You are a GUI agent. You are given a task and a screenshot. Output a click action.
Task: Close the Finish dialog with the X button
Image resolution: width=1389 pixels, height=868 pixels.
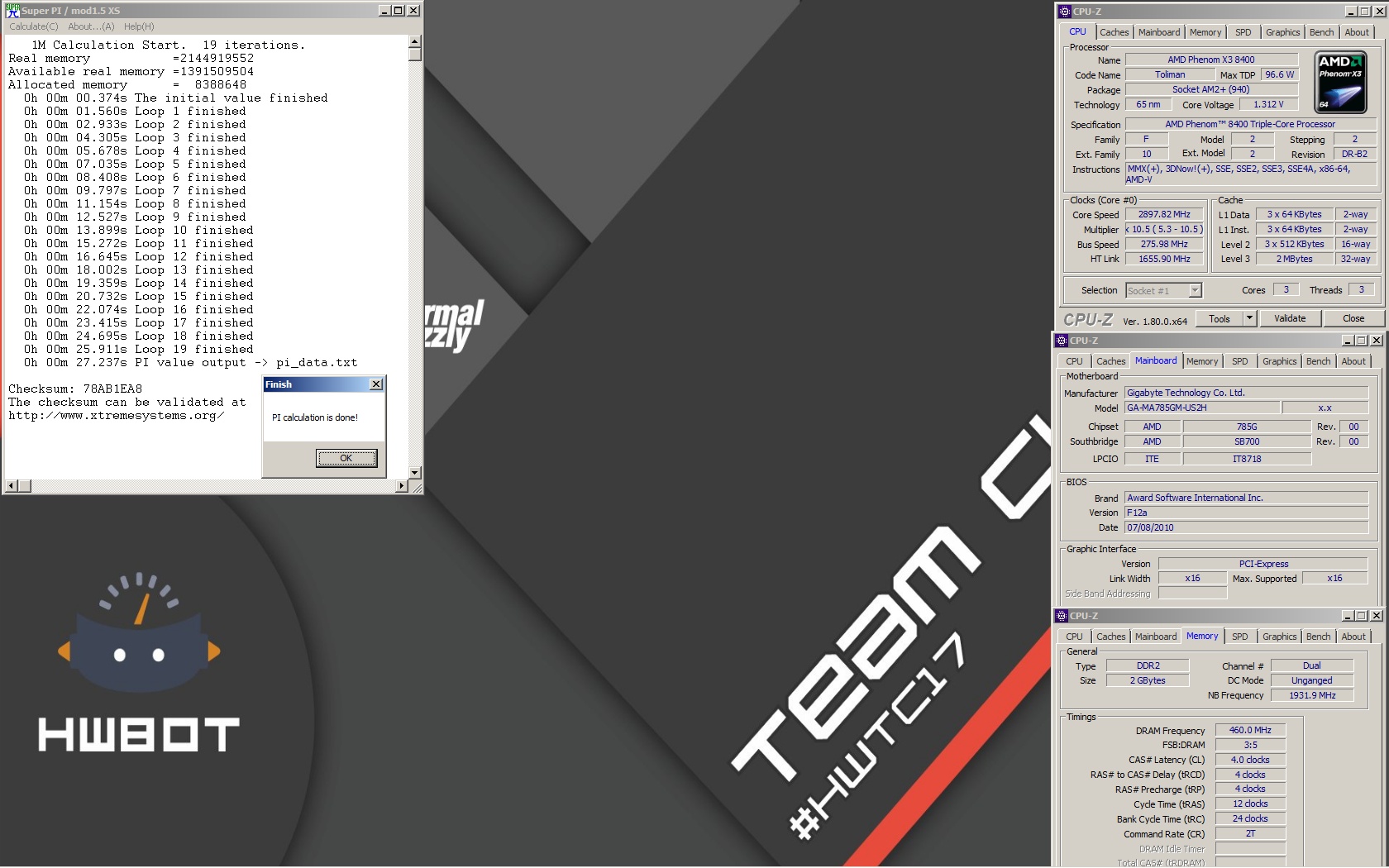(x=376, y=384)
